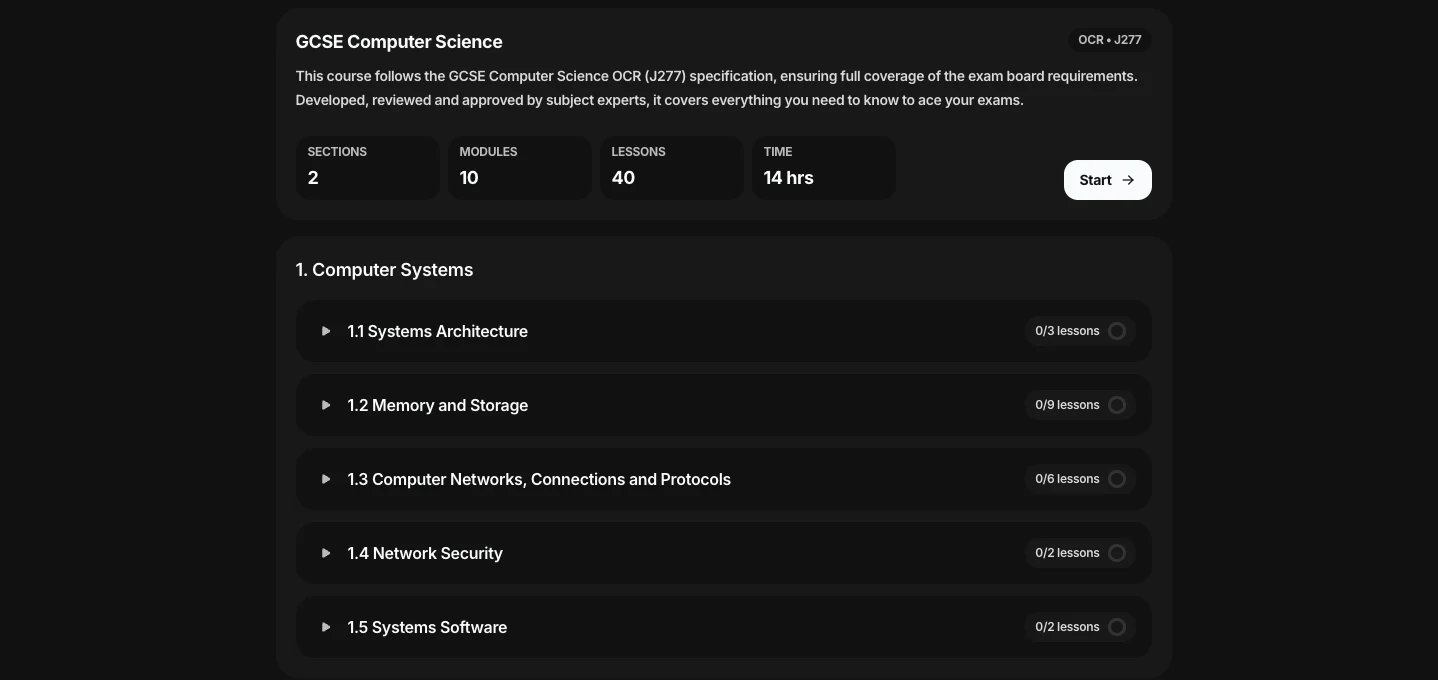
Task: Click the 0/3 lessons progress label
Action: [x=1067, y=331]
